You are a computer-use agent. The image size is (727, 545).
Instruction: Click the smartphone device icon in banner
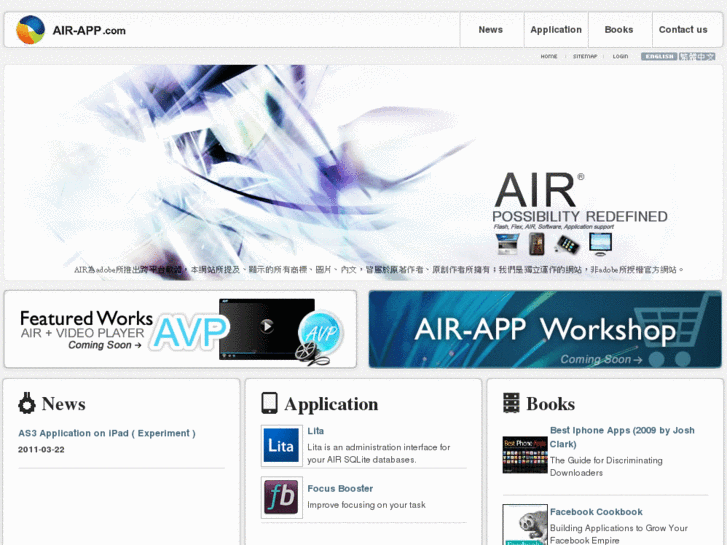[x=567, y=245]
